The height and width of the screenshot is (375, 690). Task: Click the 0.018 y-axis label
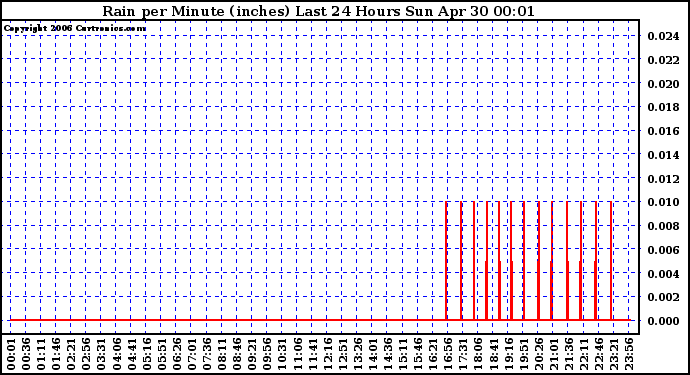[663, 107]
